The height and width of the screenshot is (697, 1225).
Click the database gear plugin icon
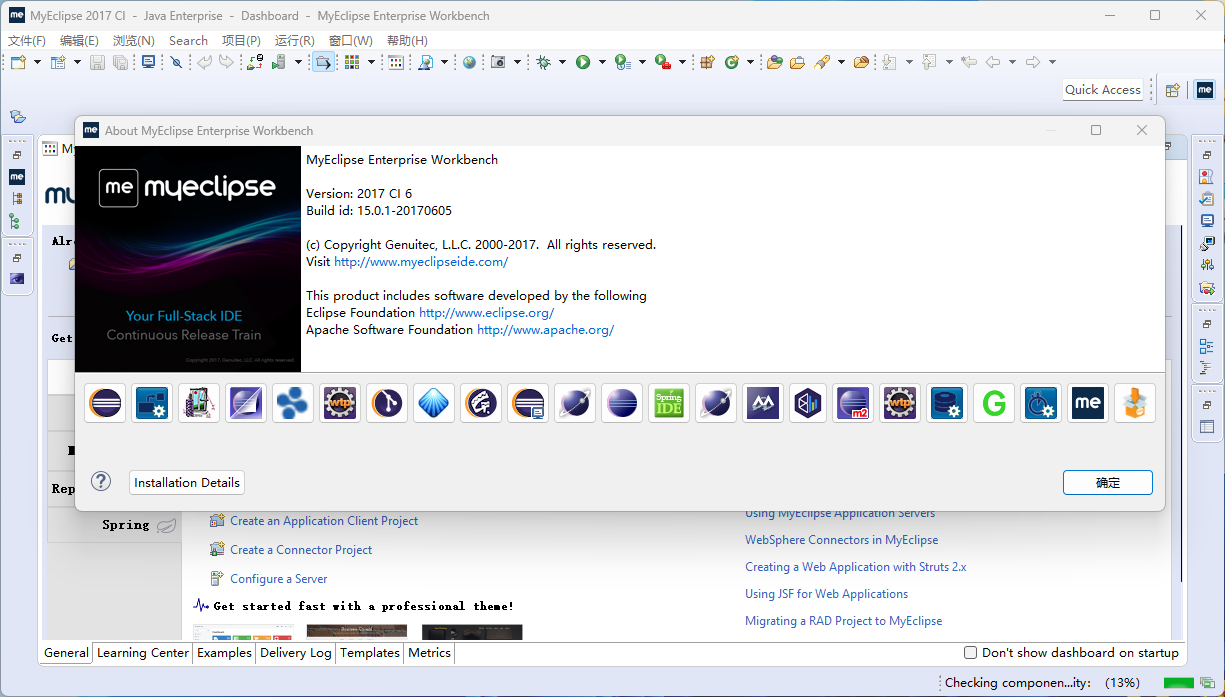(946, 403)
